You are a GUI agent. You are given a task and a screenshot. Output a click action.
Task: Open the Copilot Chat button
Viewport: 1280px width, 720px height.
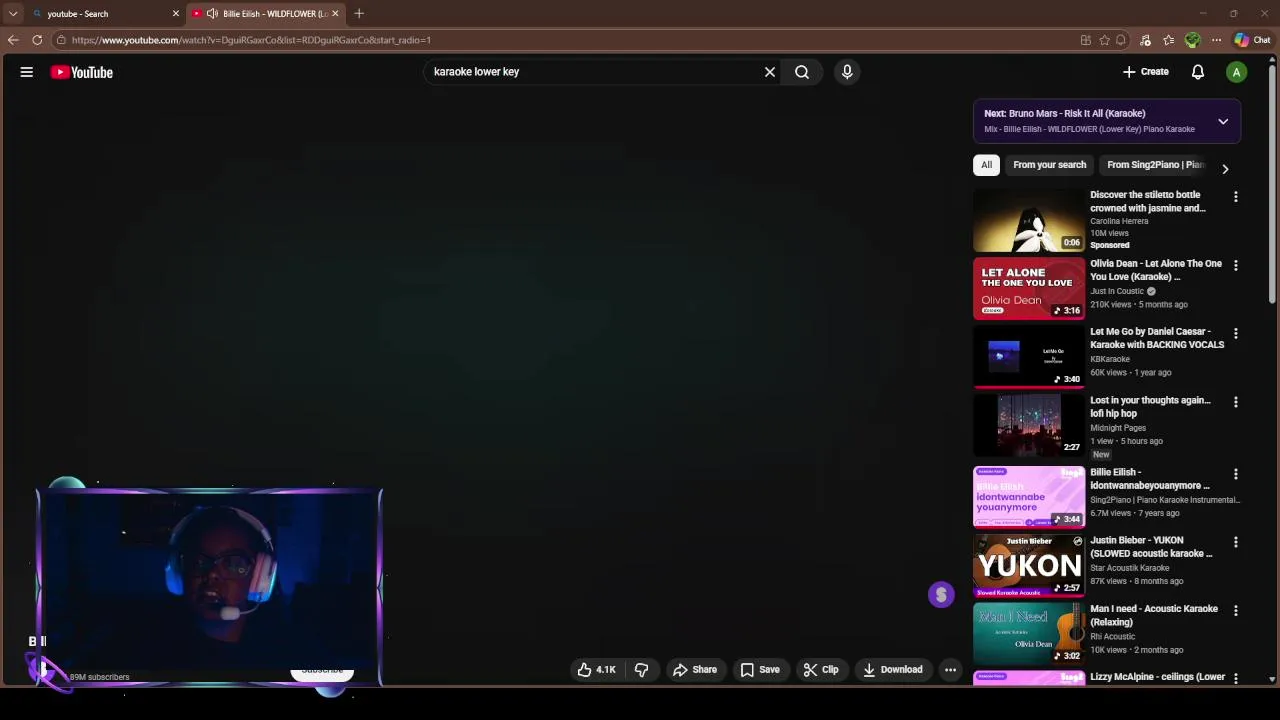(x=1252, y=40)
